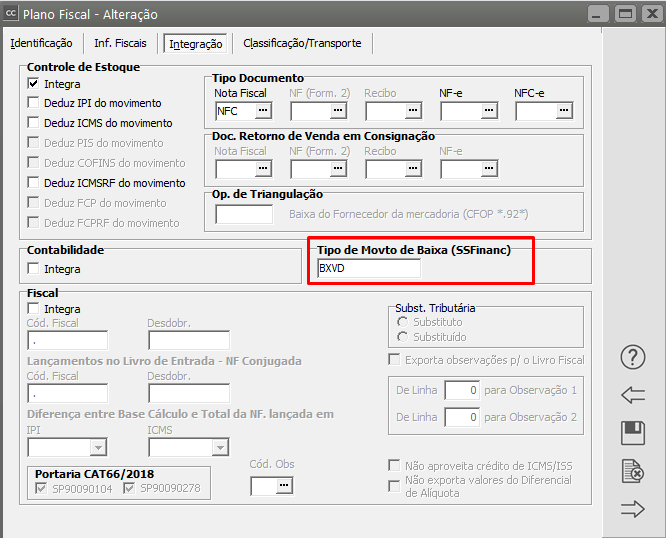Viewport: 666px width, 538px height.
Task: Expand the ICMS dropdown list
Action: coord(219,447)
